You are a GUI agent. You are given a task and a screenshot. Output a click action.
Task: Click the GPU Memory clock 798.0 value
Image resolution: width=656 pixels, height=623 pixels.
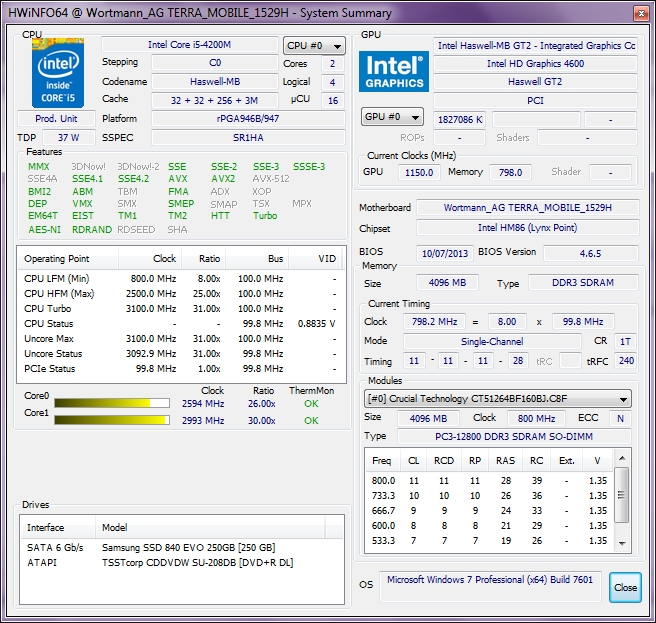click(510, 172)
